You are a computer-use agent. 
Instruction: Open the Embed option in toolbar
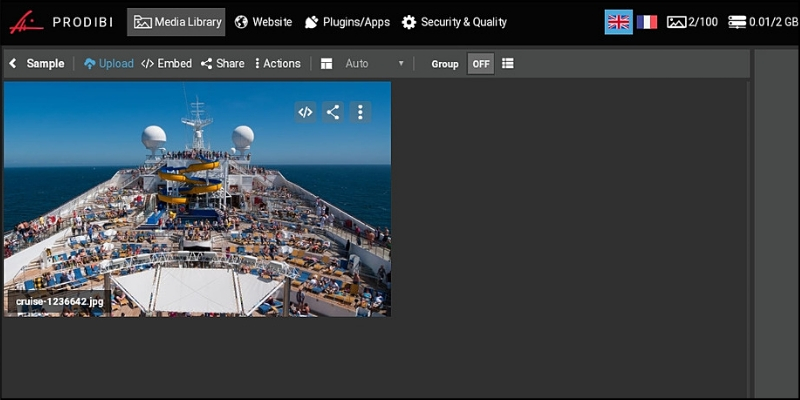coord(166,64)
